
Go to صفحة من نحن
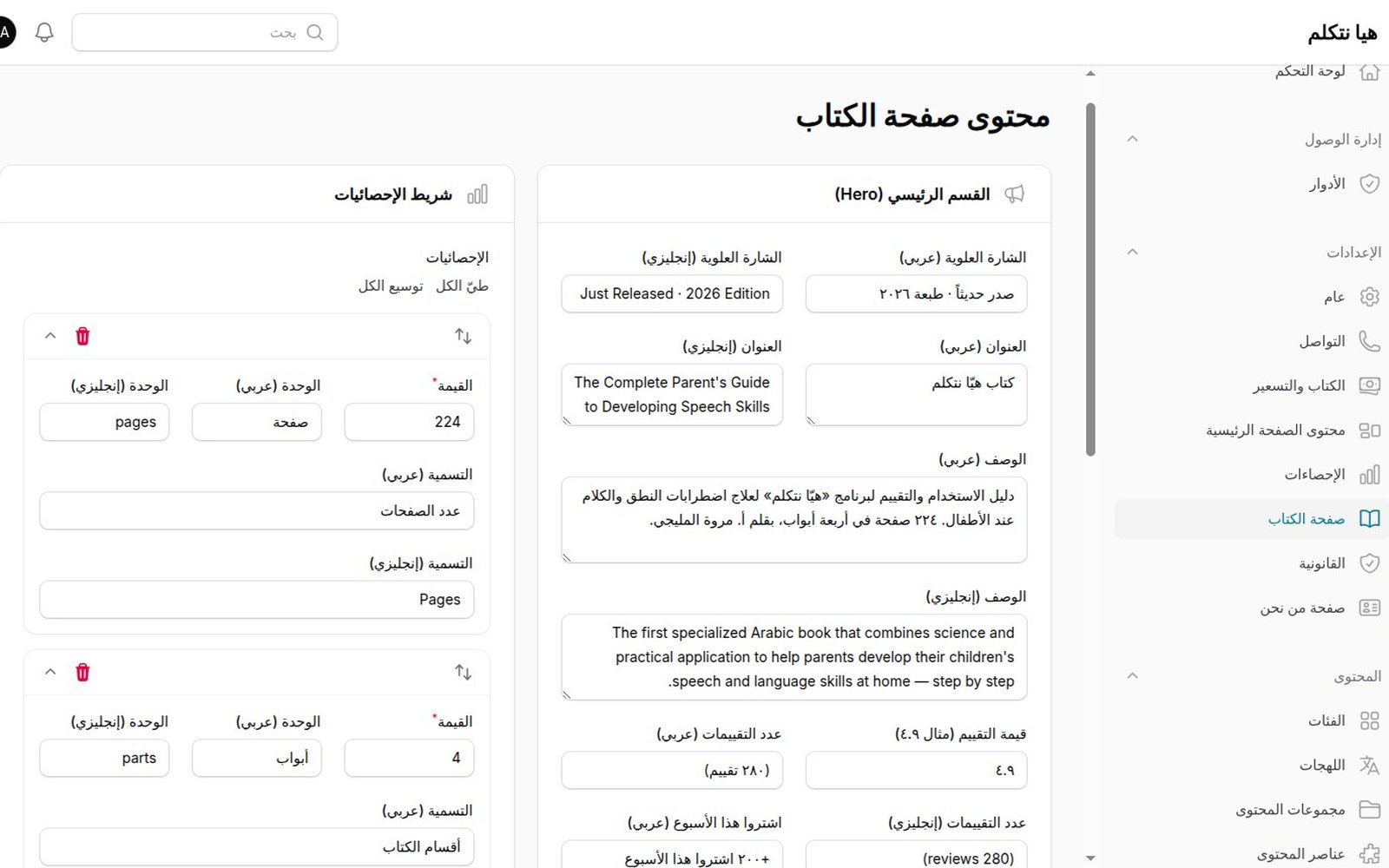[1251, 608]
